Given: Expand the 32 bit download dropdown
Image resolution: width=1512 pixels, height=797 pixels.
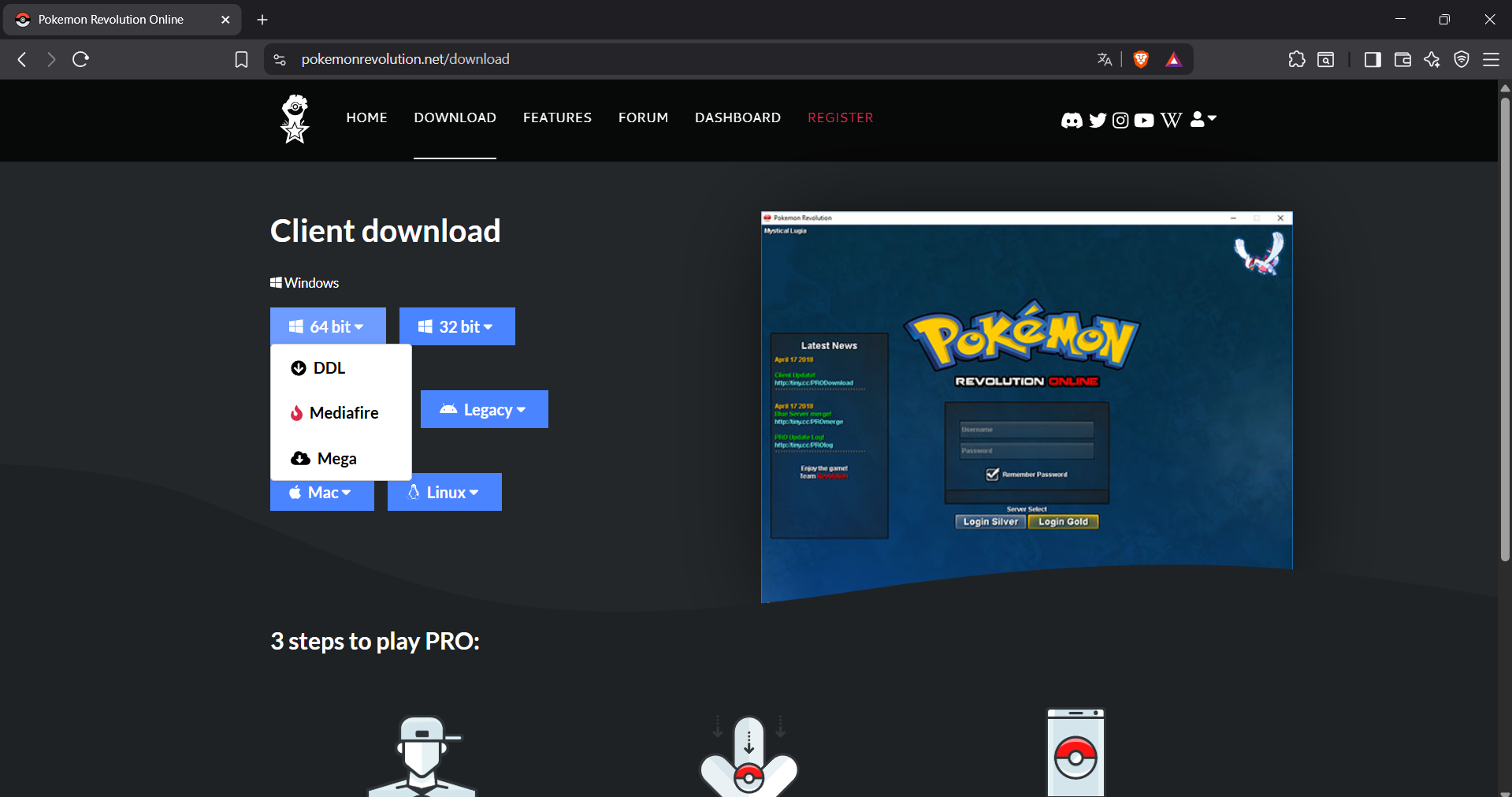Looking at the screenshot, I should (457, 326).
